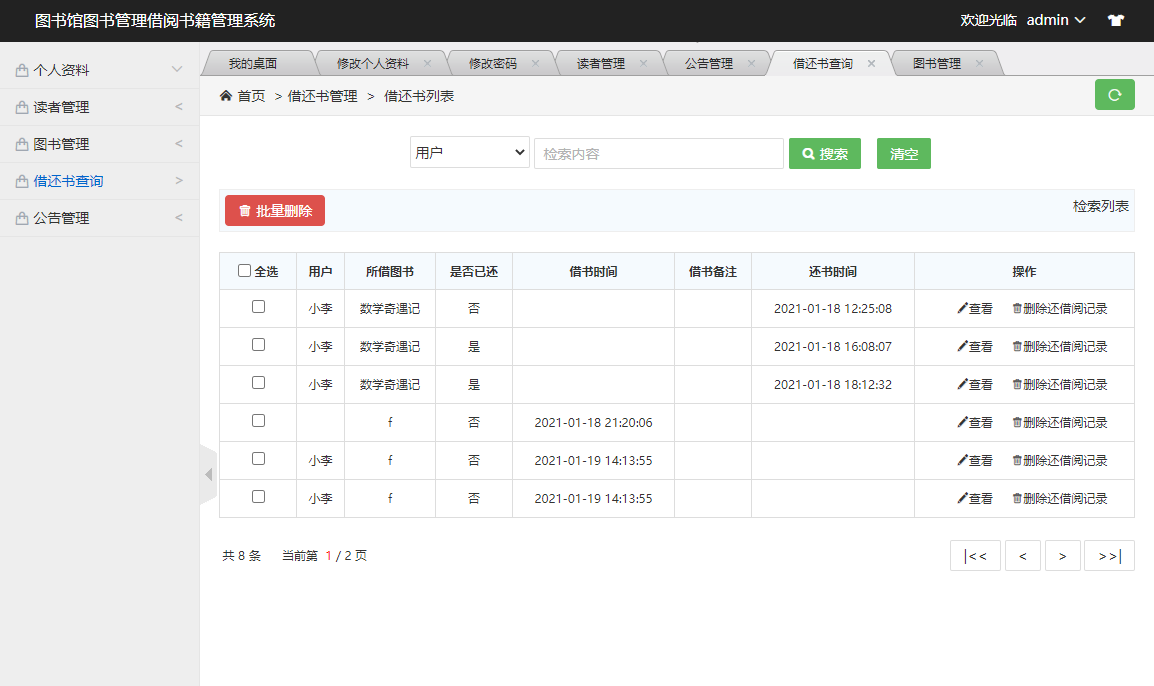Click the gift icon in the top bar
Screen dimensions: 1154x686
pos(1115,20)
